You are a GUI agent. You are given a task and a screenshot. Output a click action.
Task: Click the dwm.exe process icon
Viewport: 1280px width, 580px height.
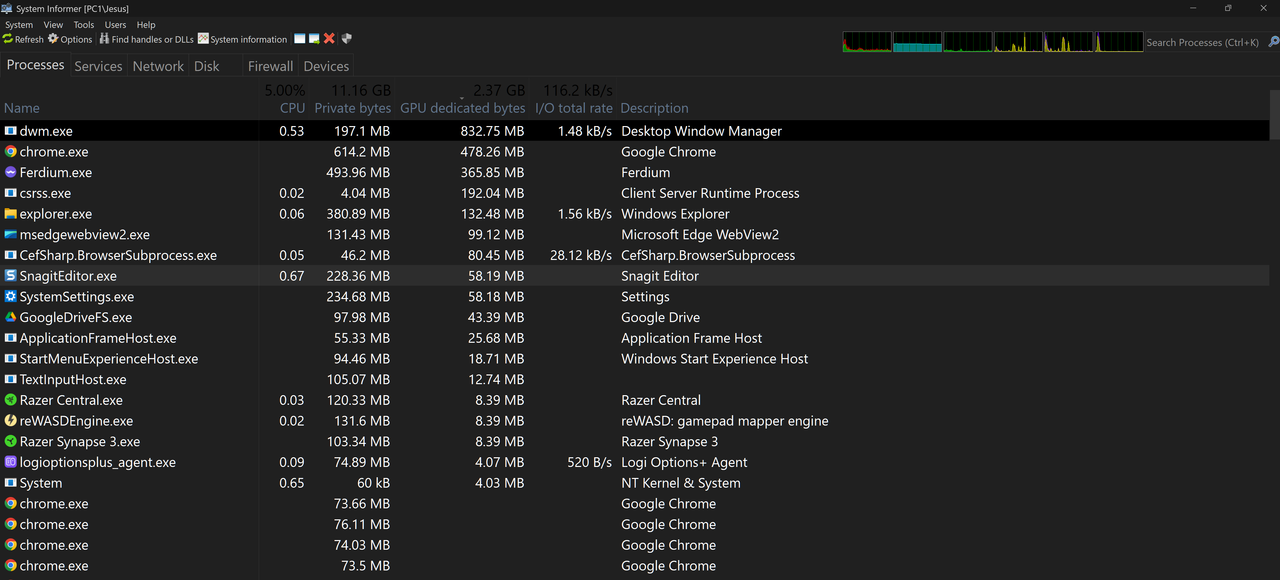point(10,131)
